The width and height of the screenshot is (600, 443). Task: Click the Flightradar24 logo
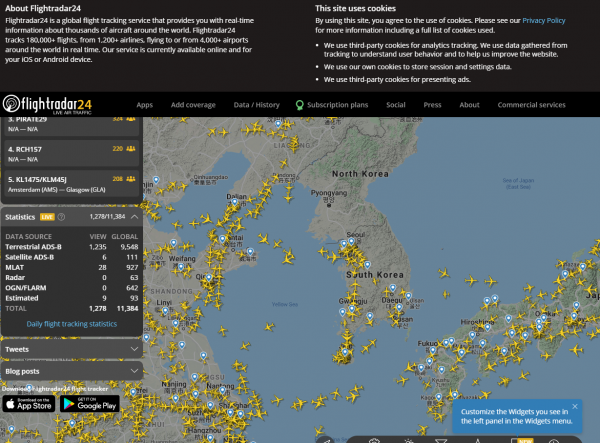tap(47, 104)
